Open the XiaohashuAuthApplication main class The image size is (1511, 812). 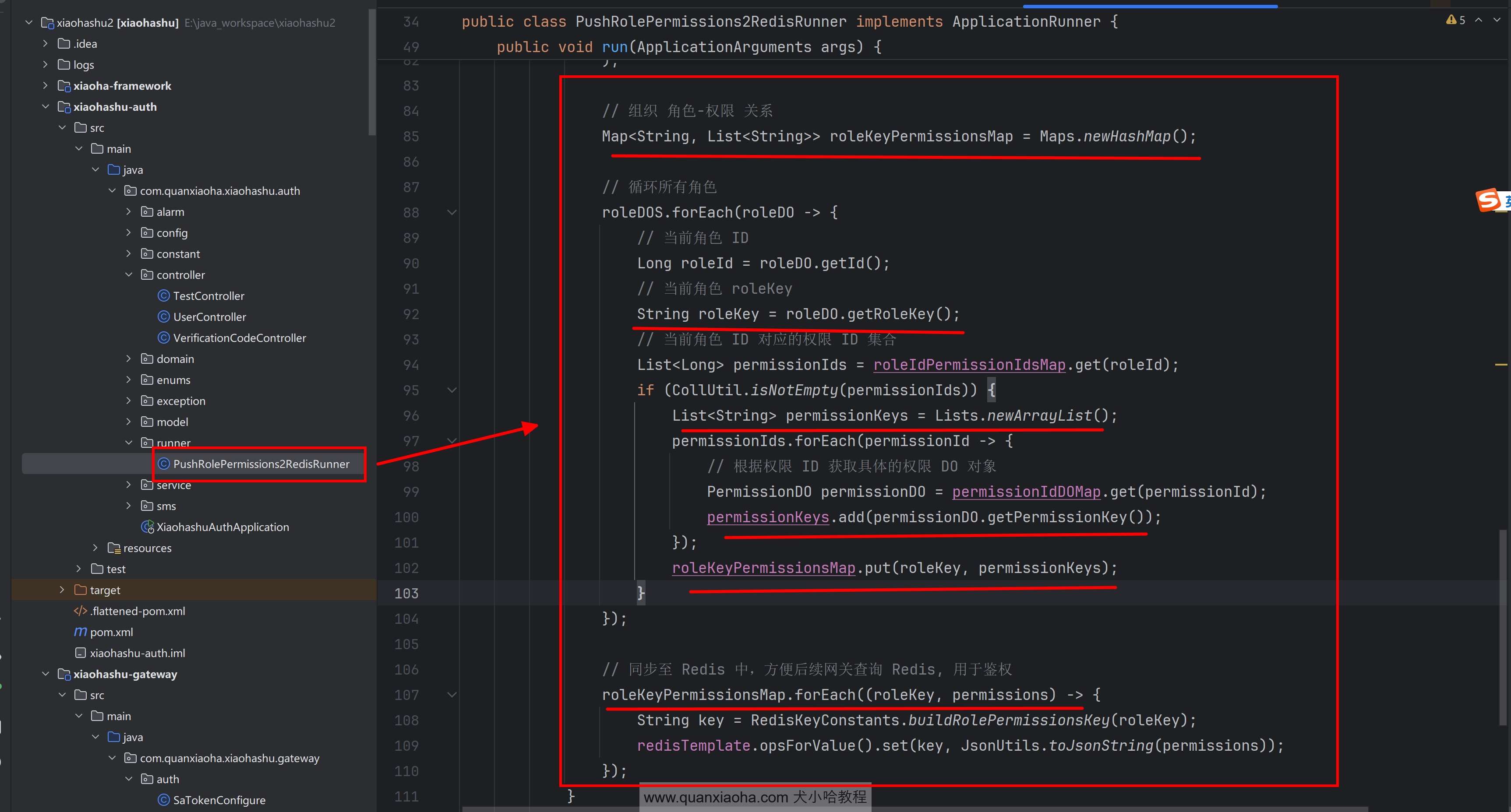[222, 527]
